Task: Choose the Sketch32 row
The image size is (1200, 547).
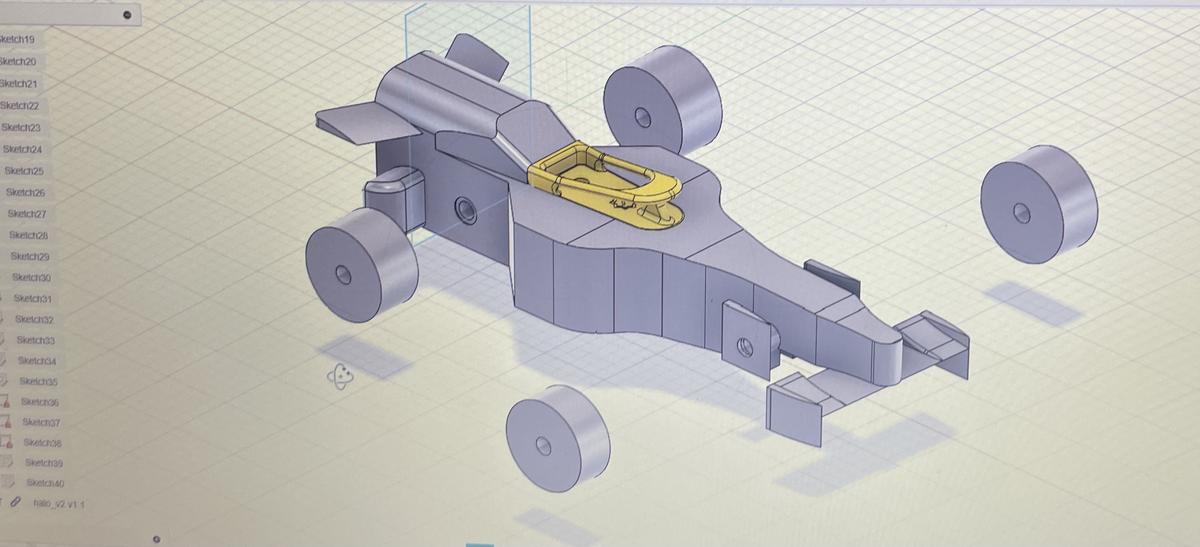Action: coord(34,320)
